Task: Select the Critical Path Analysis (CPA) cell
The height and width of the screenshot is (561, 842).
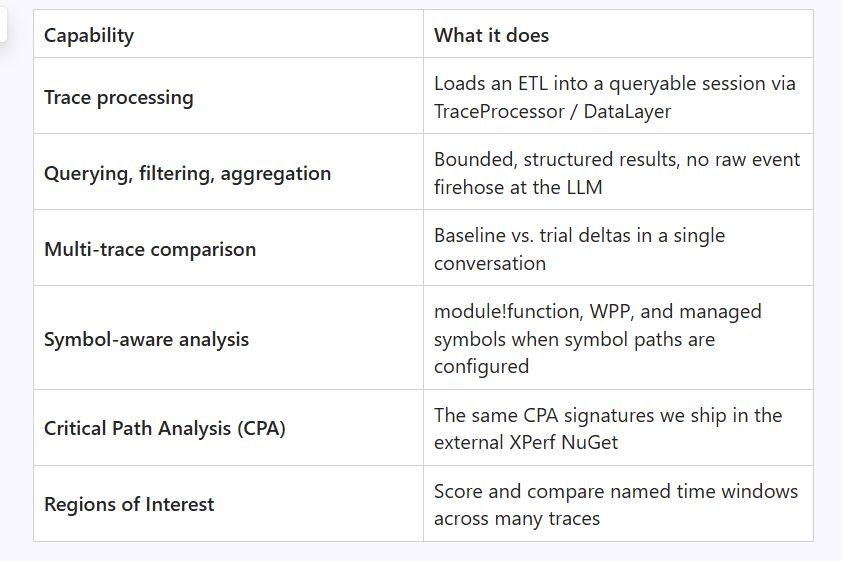Action: click(x=228, y=428)
